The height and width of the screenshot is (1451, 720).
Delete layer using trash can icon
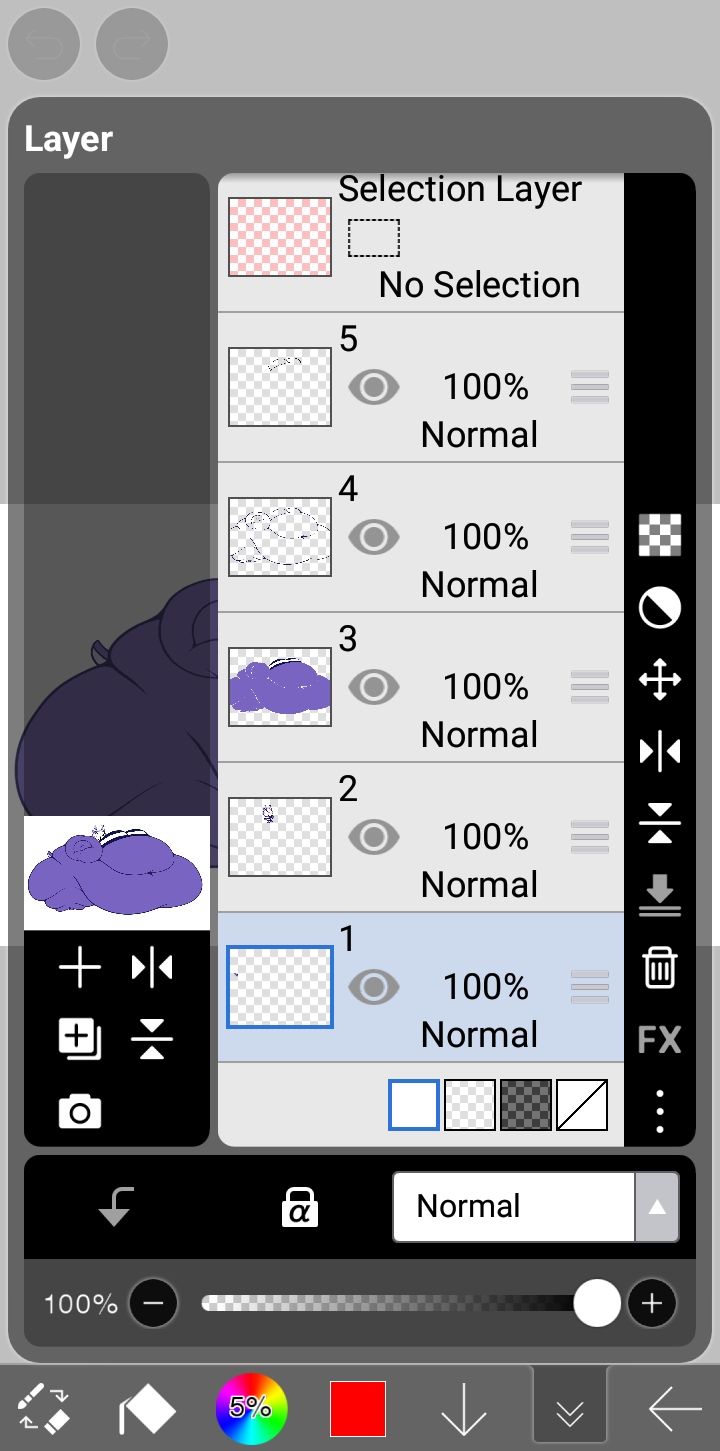660,968
